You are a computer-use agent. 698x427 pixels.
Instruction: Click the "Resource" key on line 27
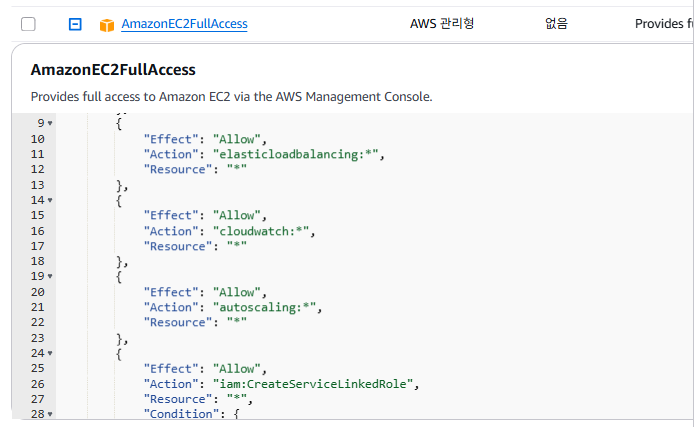(x=178, y=399)
